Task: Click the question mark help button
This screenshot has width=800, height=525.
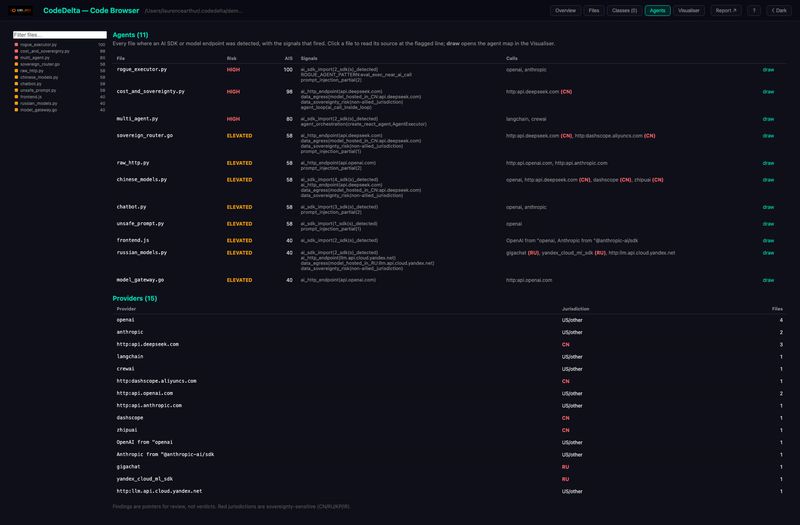Action: [754, 10]
